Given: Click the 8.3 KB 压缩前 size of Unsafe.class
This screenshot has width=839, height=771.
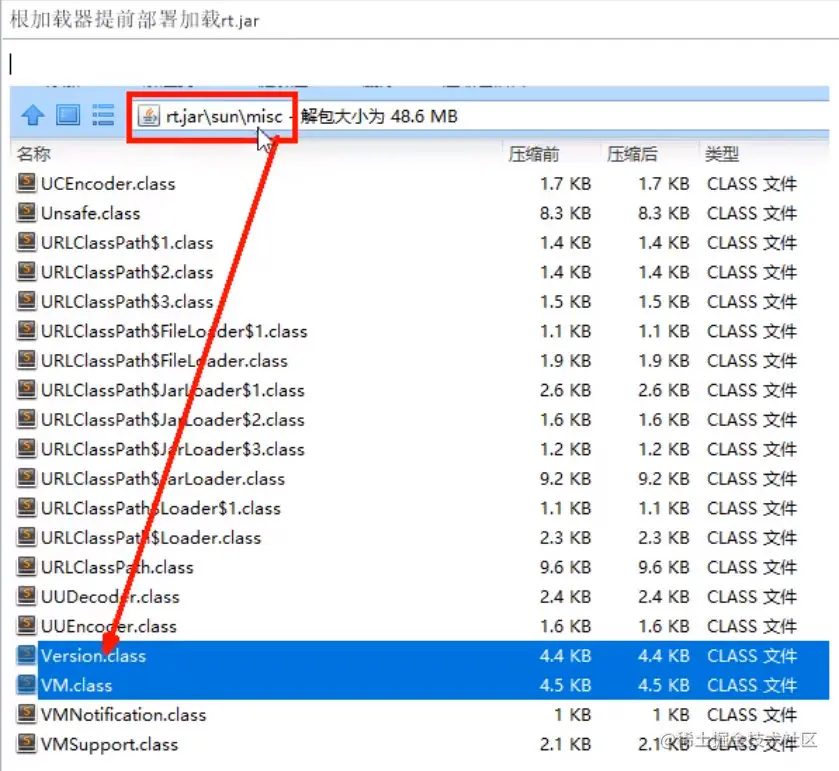Looking at the screenshot, I should [565, 213].
